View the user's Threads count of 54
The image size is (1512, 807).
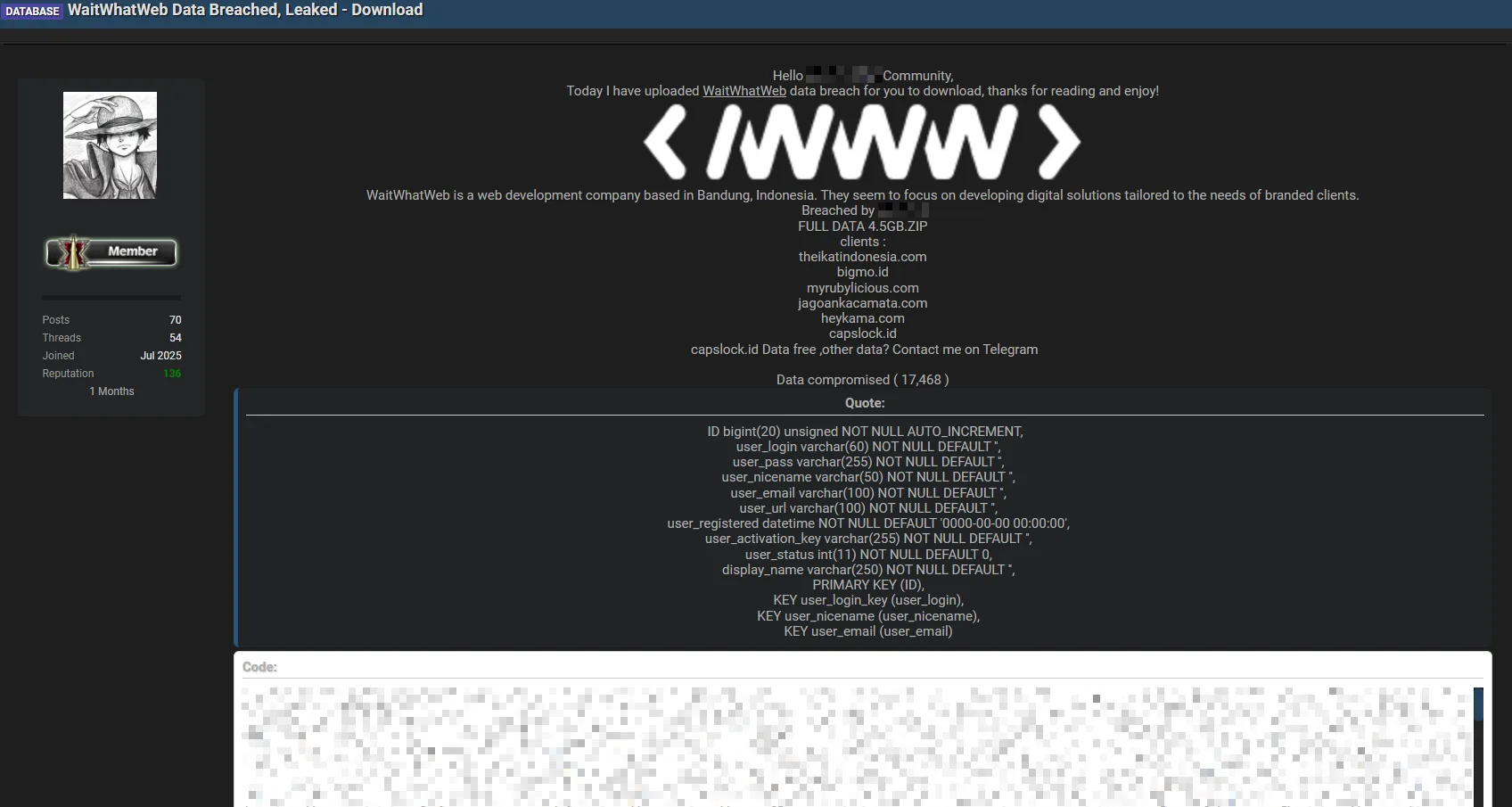[x=175, y=338]
